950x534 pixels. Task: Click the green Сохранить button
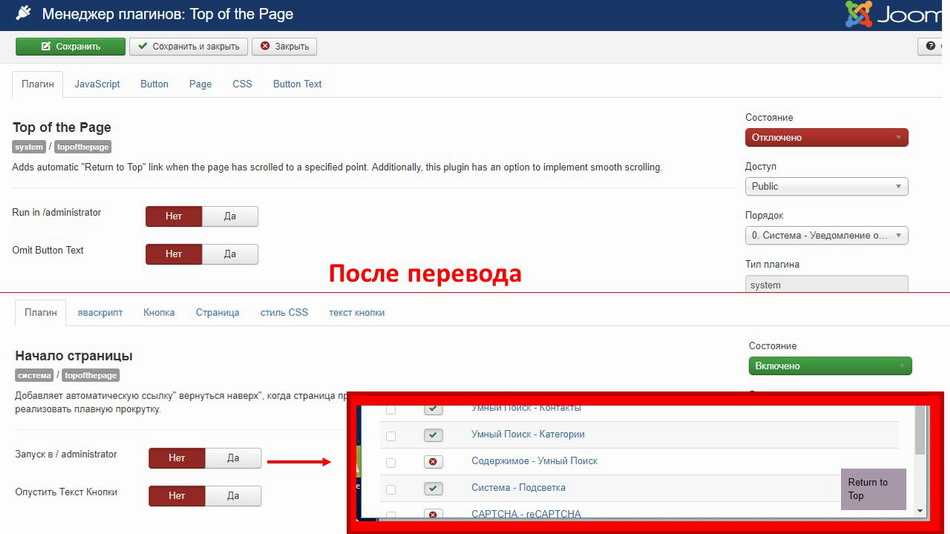click(70, 46)
